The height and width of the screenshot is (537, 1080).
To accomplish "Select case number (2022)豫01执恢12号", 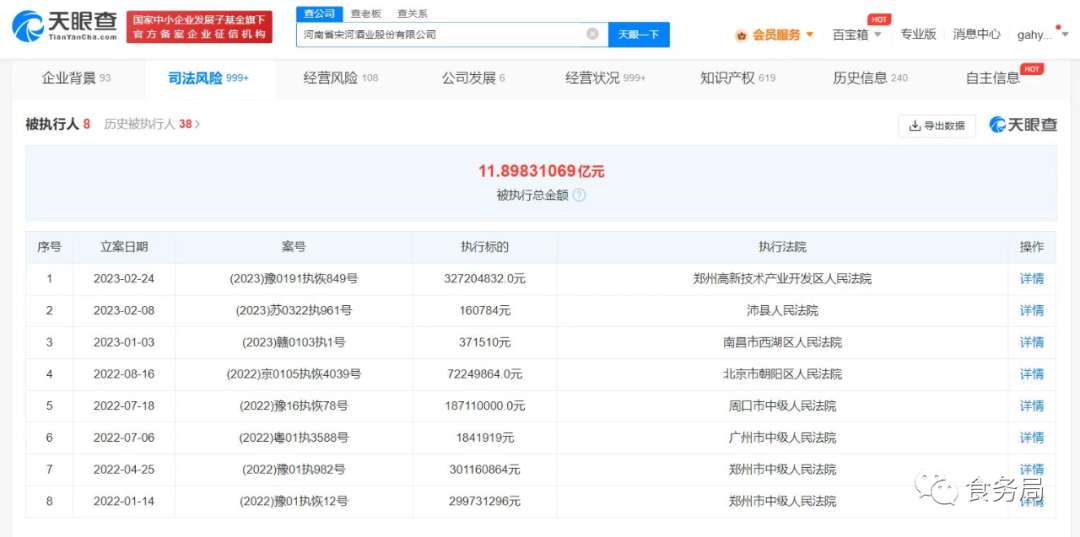I will 293,501.
